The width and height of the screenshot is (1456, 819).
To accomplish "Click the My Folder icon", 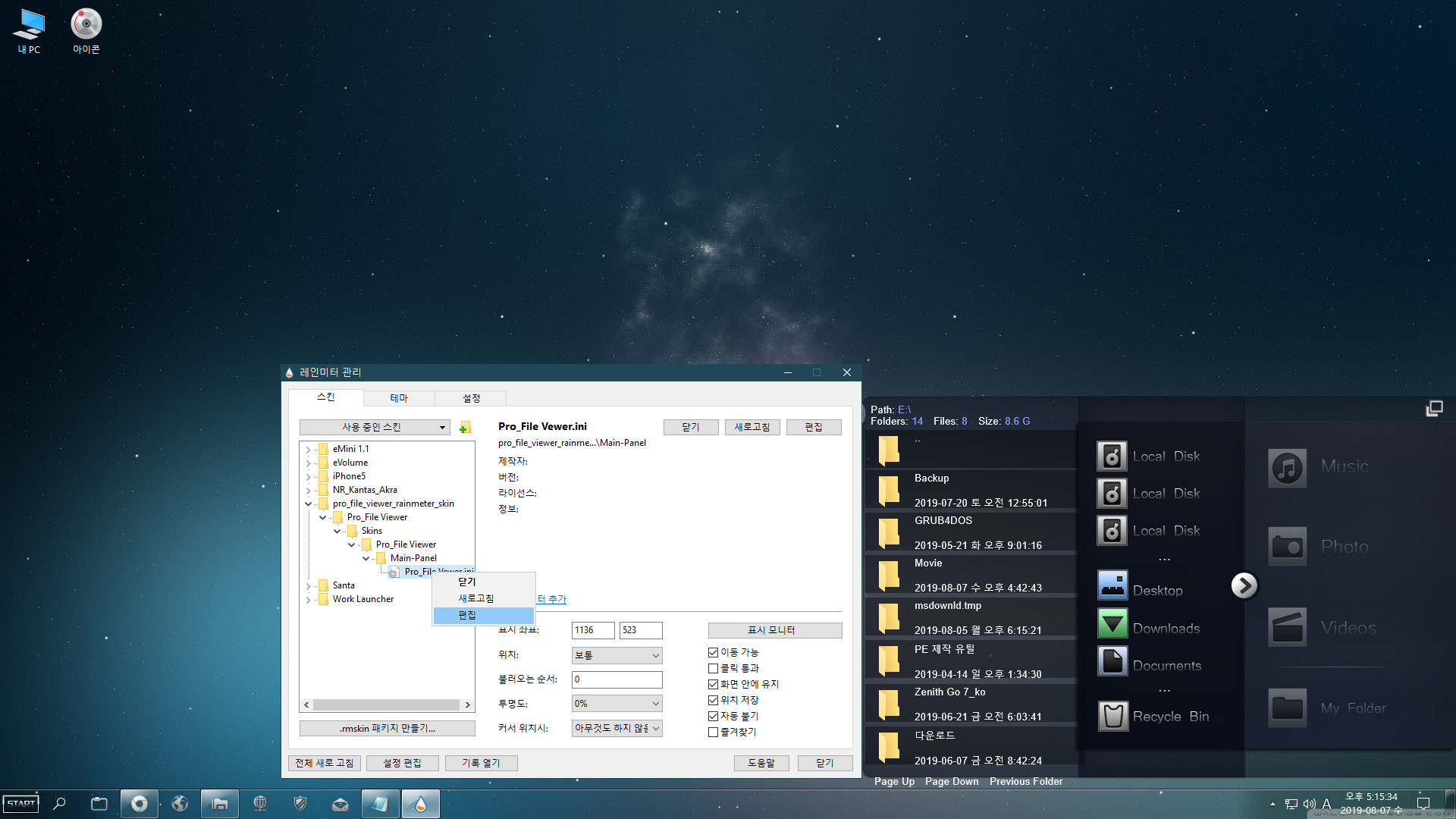I will coord(1287,708).
